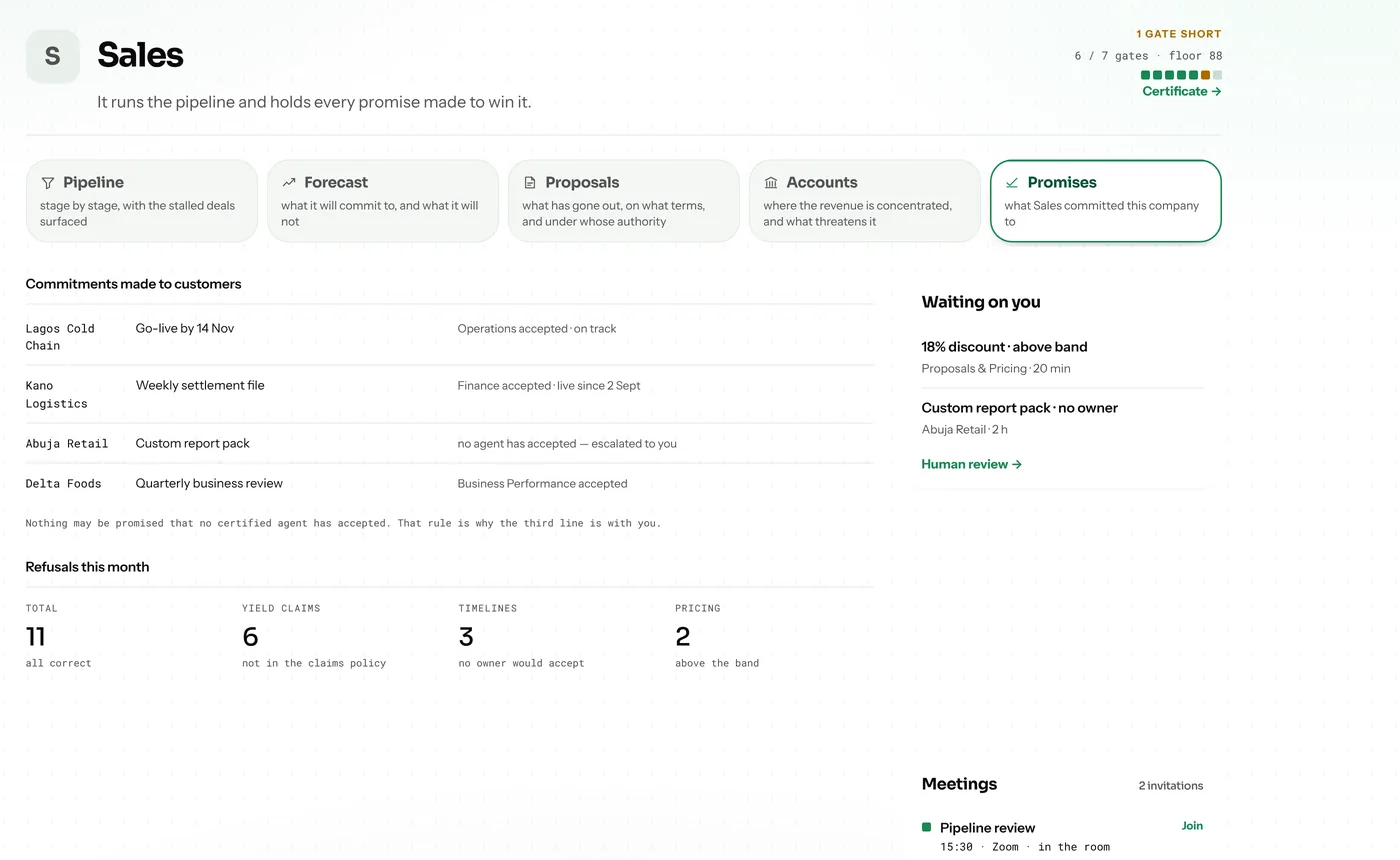The height and width of the screenshot is (860, 1400).
Task: Click the Go-live by 14 Nov commitment
Action: click(185, 328)
